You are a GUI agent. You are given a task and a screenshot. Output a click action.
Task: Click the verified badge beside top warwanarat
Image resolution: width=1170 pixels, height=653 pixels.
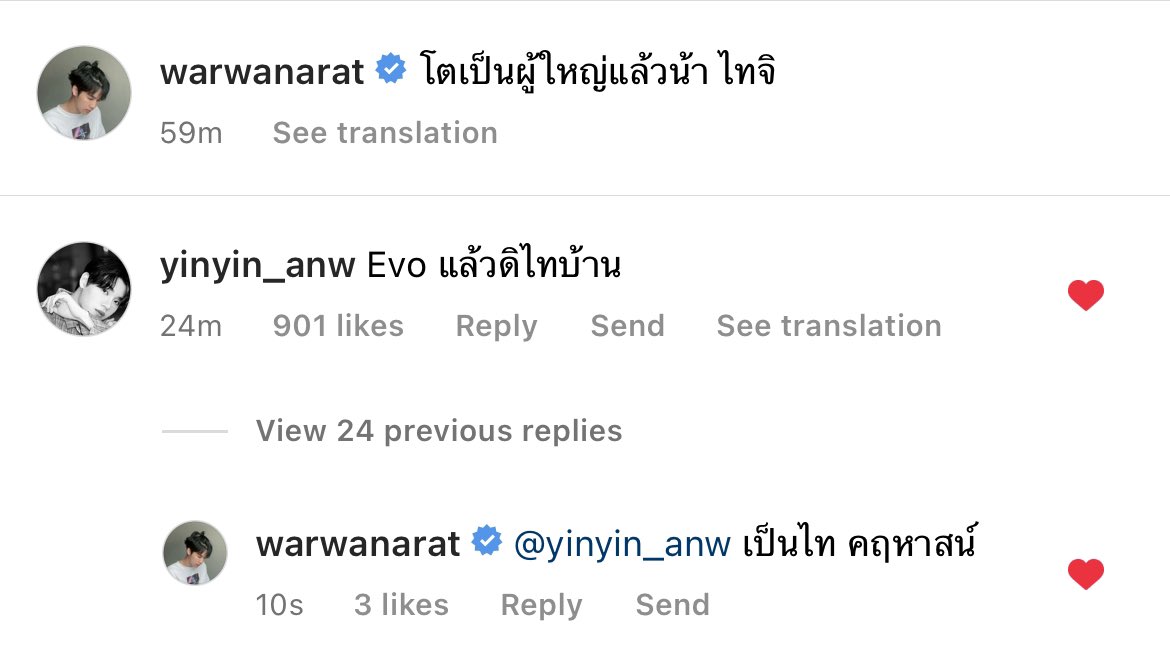pos(391,69)
